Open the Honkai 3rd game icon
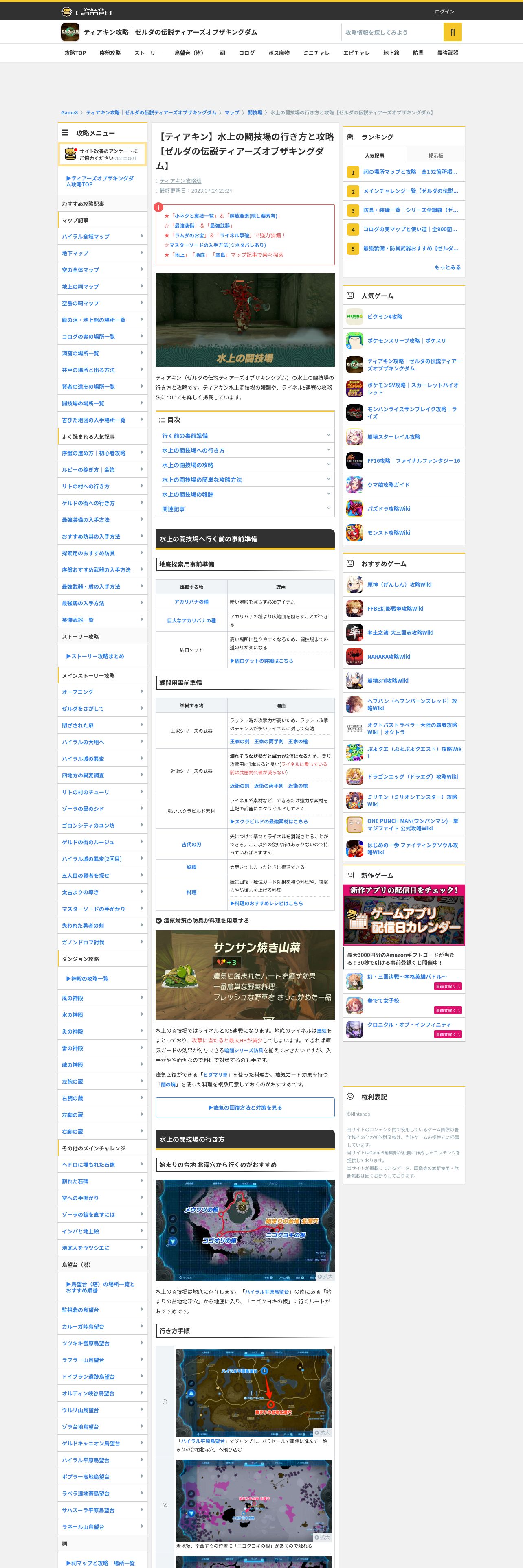Screen dimensions: 523x1568 point(354,681)
